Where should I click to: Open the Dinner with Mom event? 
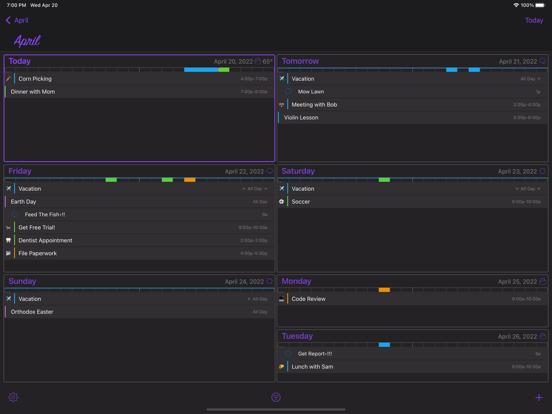pyautogui.click(x=139, y=92)
